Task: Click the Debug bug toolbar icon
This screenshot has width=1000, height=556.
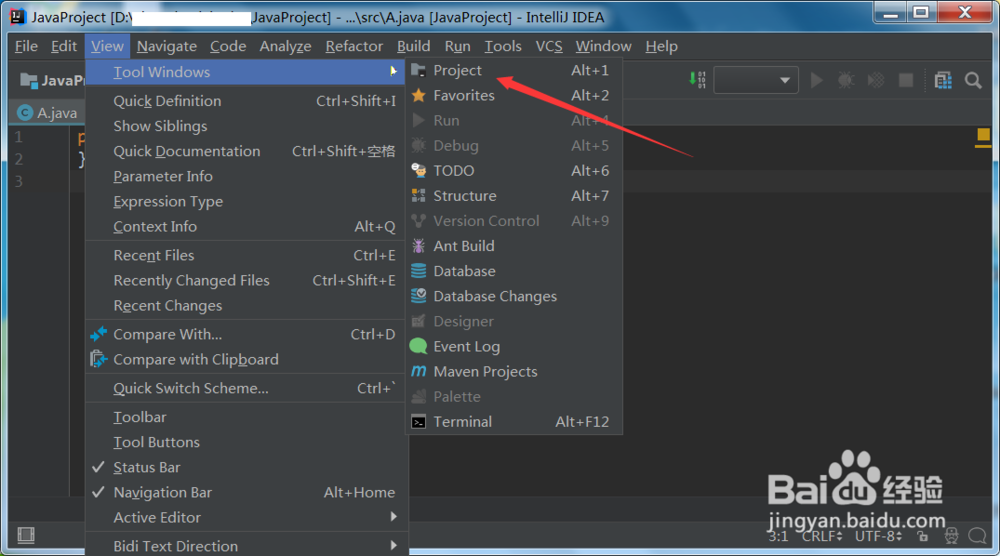Action: (846, 80)
